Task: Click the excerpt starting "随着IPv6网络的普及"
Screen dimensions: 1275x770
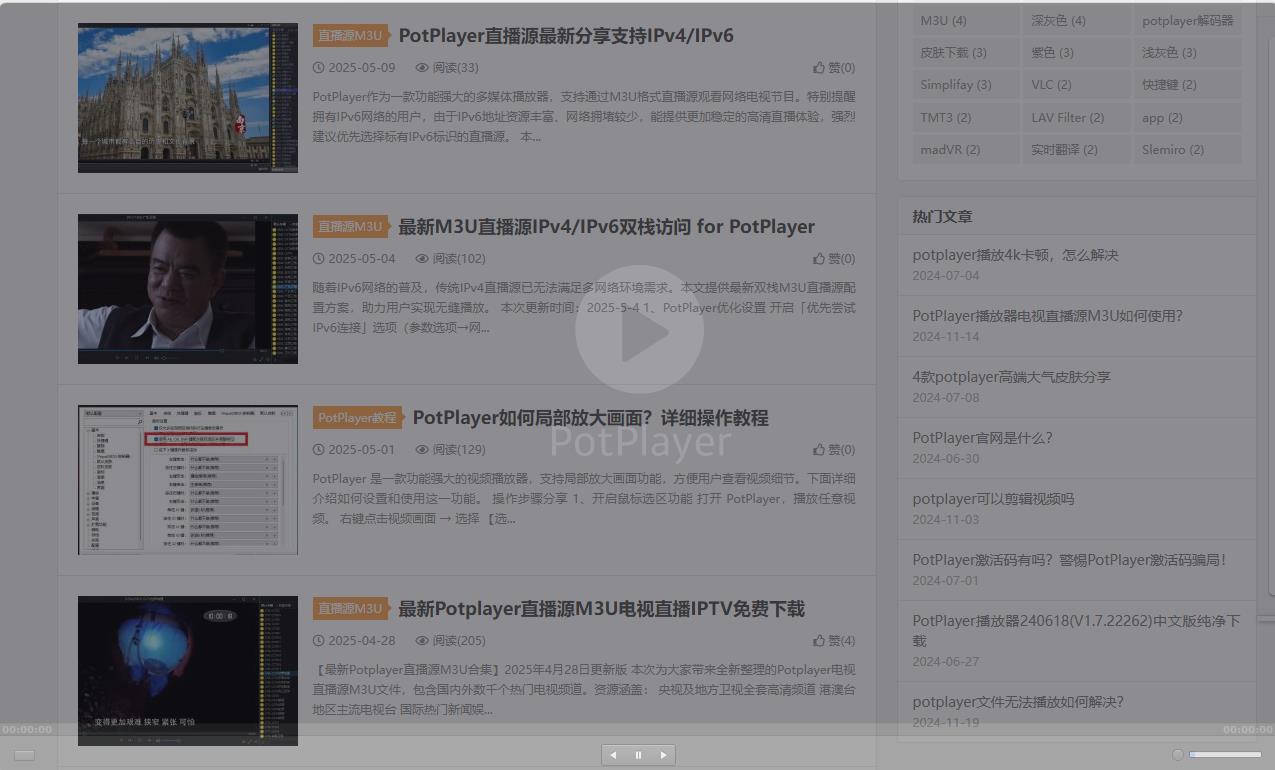Action: 584,307
